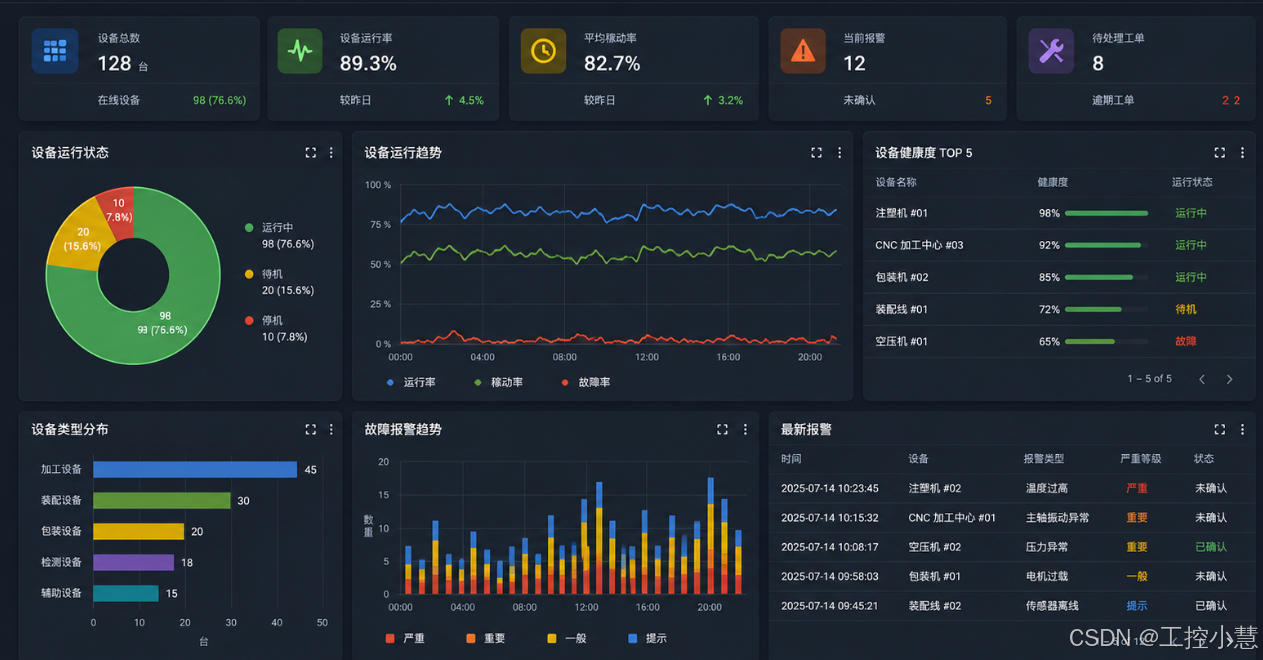Sort alarm table by 严重等级 header
The height and width of the screenshot is (660, 1263).
coord(1140,458)
